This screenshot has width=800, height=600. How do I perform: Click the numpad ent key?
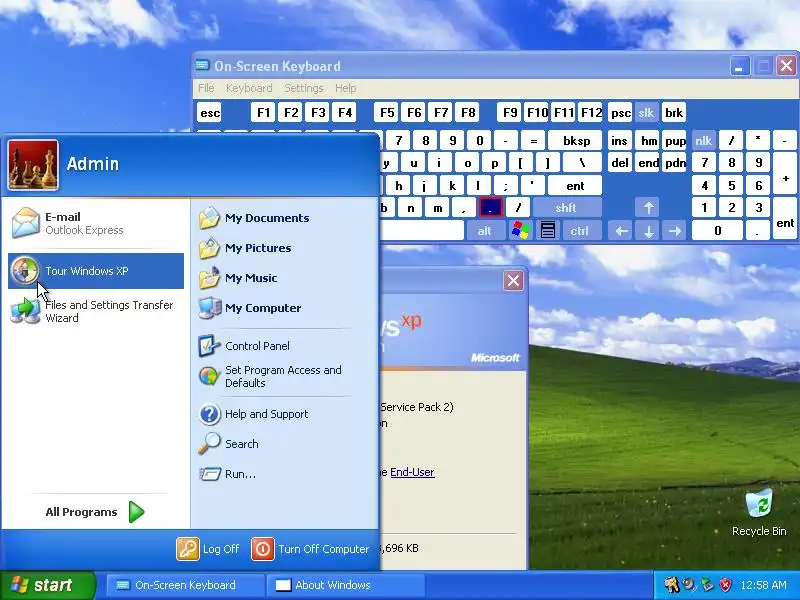786,219
